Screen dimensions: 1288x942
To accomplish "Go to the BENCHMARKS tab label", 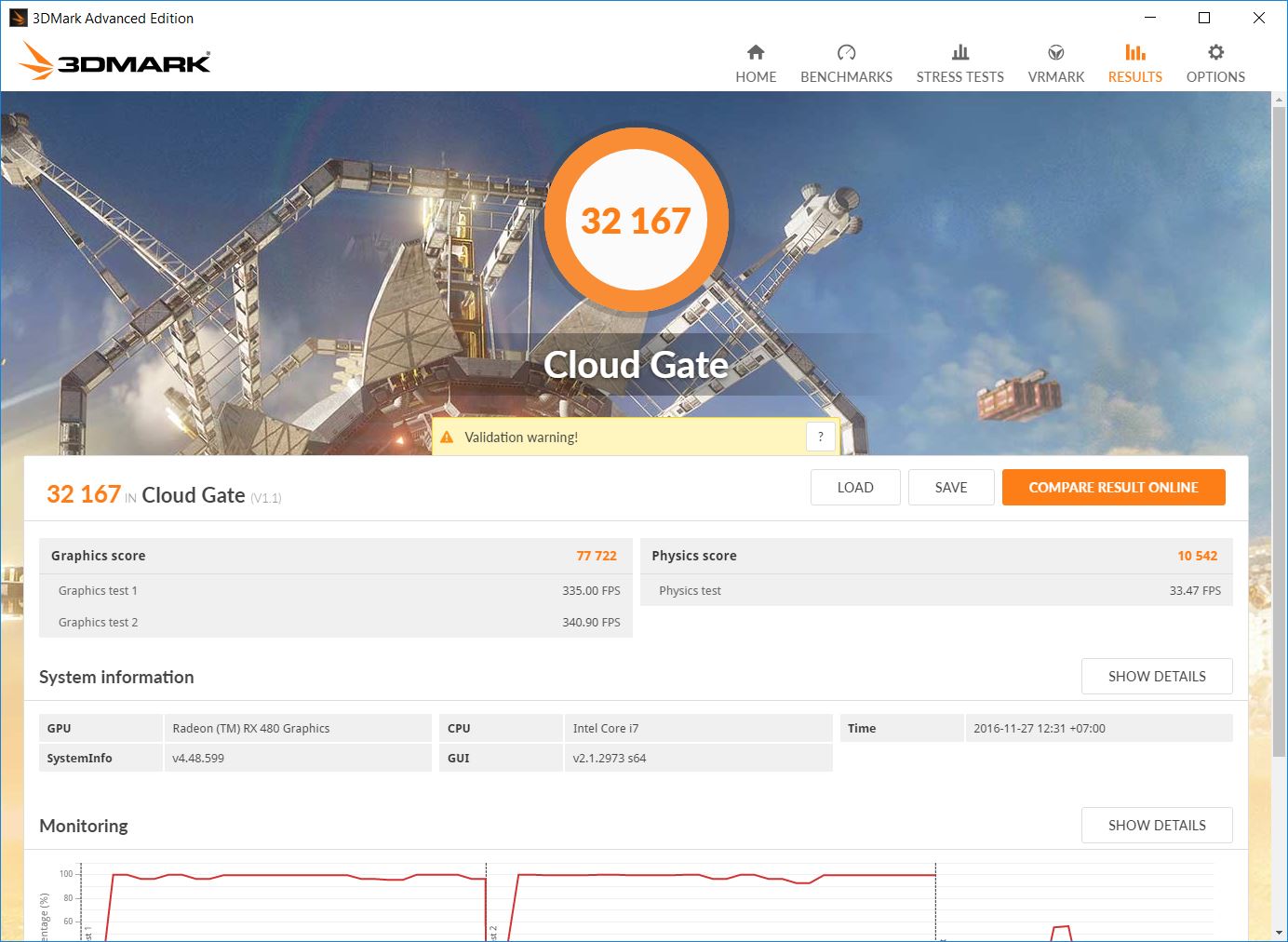I will point(846,77).
